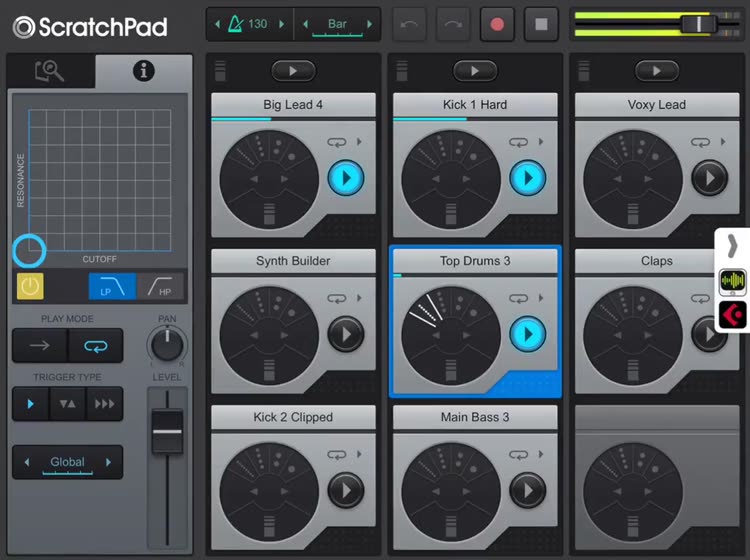The image size is (750, 560).
Task: Select next quantize value after Bar
Action: pyautogui.click(x=369, y=24)
